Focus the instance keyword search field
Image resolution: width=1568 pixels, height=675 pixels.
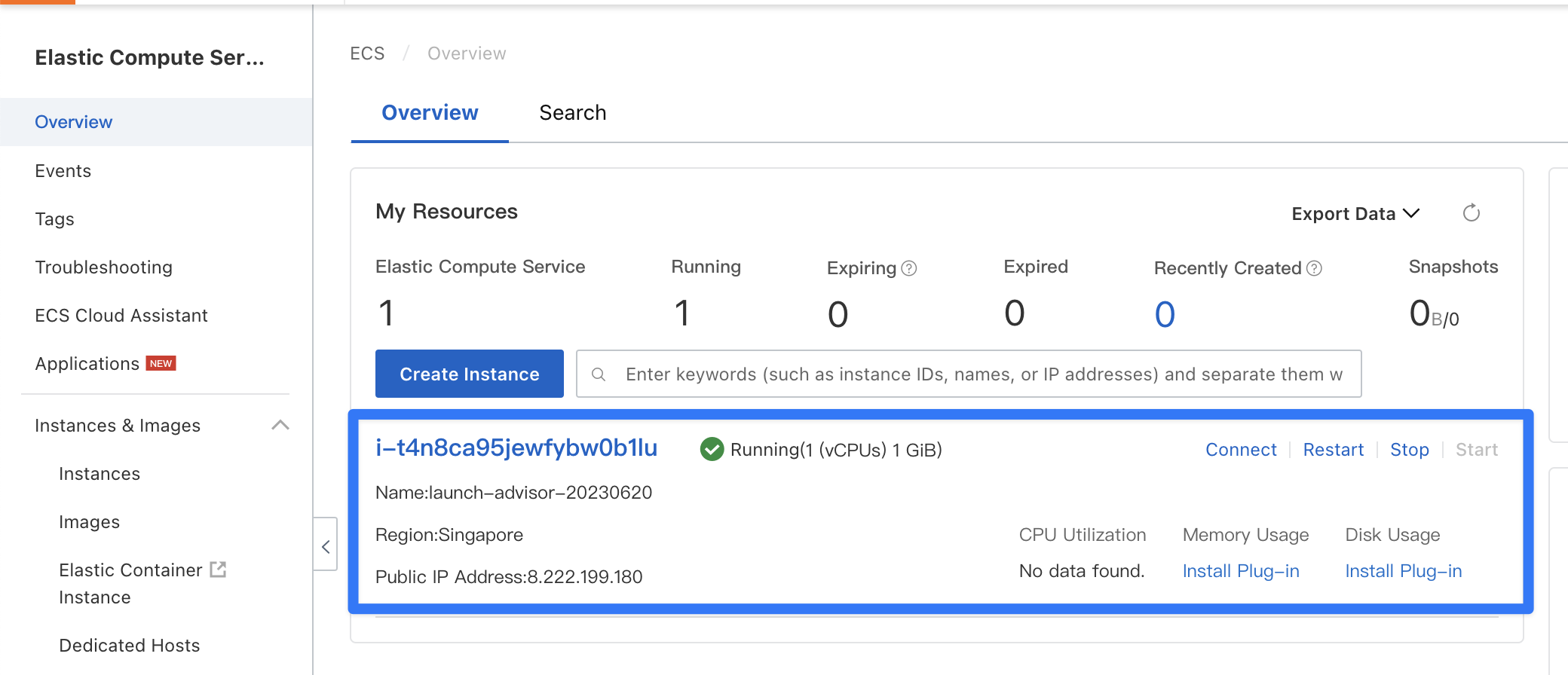click(980, 374)
